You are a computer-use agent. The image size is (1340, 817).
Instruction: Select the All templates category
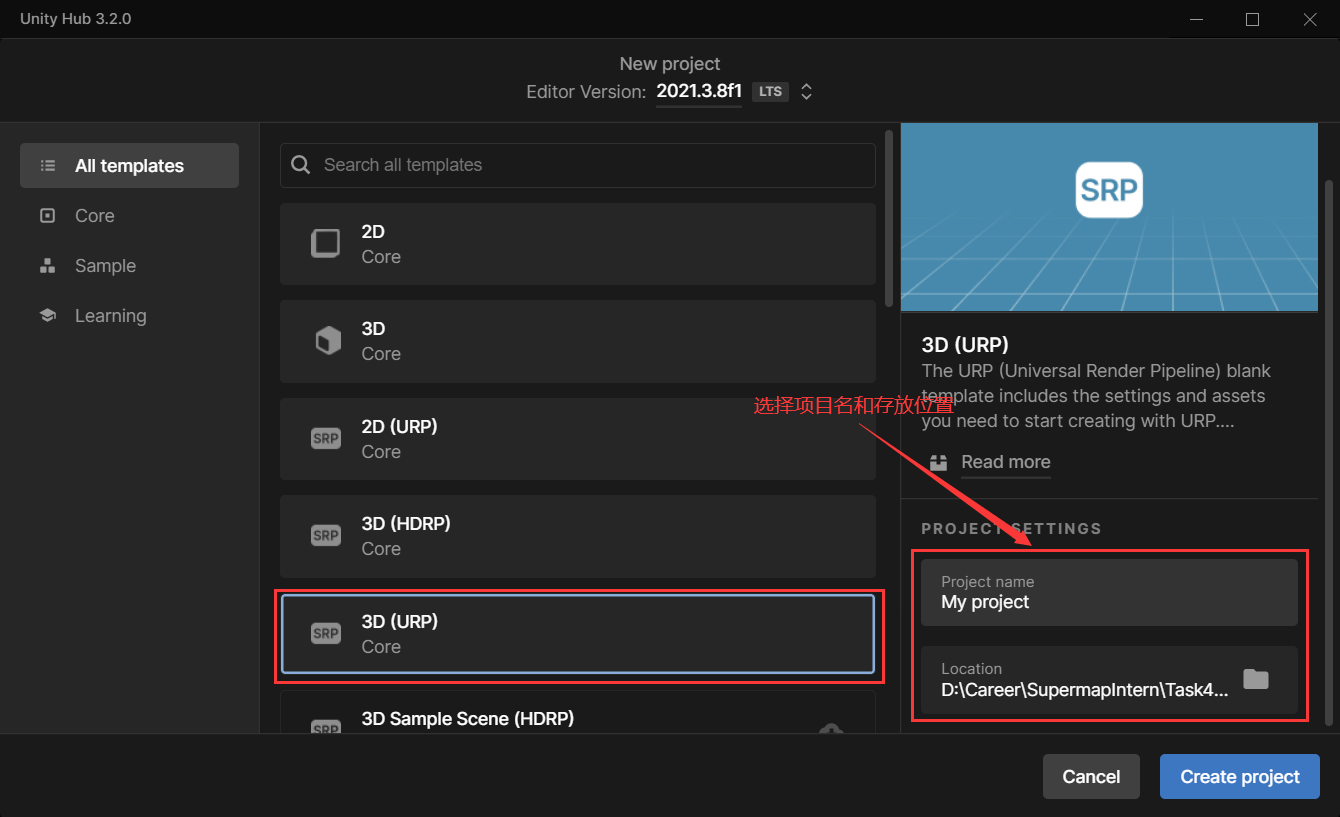(129, 166)
